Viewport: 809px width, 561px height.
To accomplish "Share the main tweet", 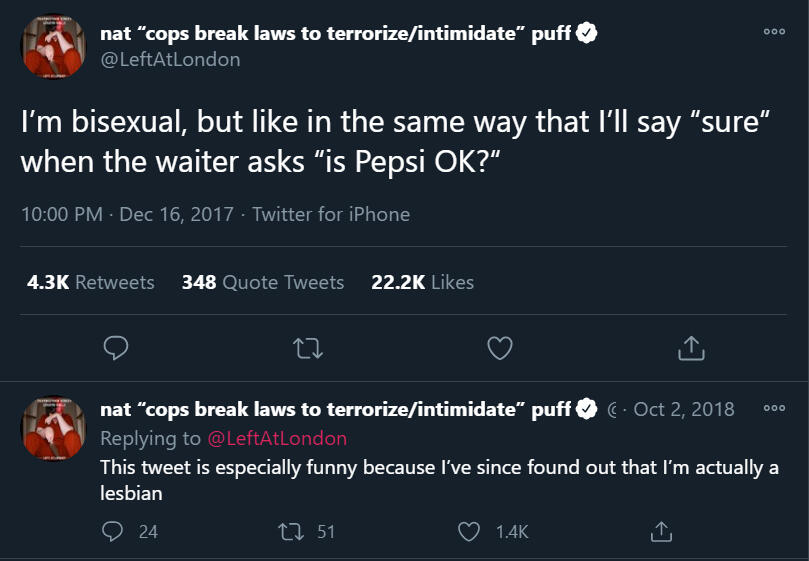I will (x=691, y=347).
